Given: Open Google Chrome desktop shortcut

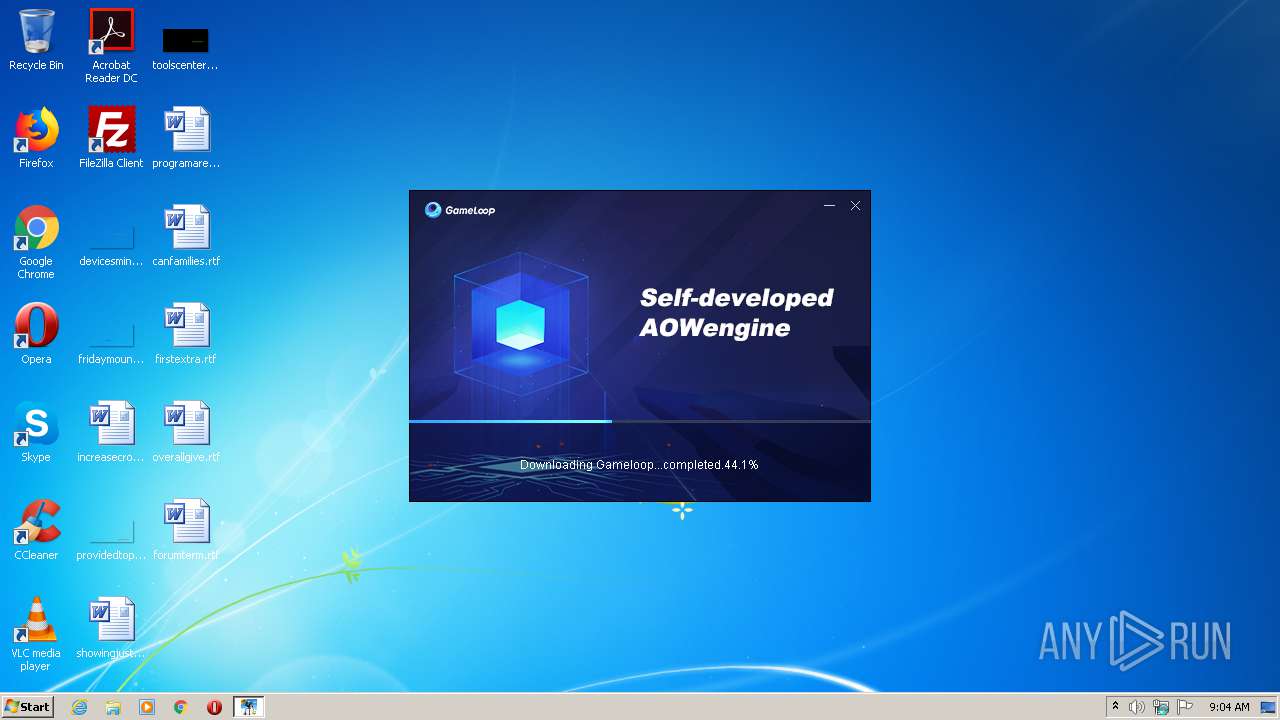Looking at the screenshot, I should click(36, 242).
